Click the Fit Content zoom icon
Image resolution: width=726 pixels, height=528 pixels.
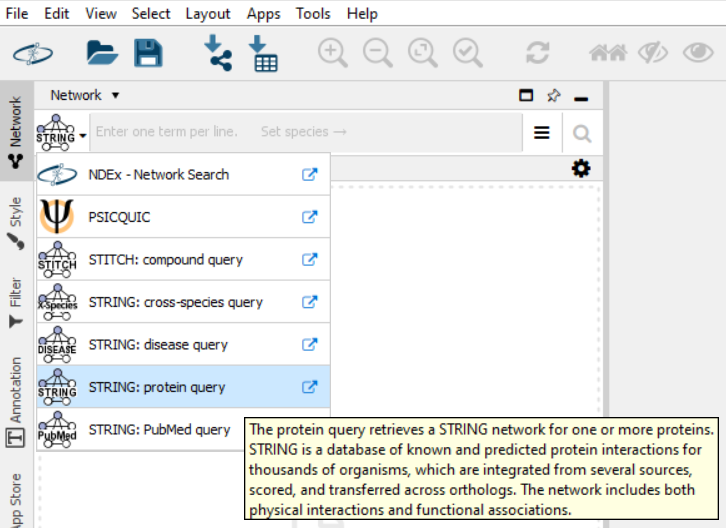(x=423, y=53)
